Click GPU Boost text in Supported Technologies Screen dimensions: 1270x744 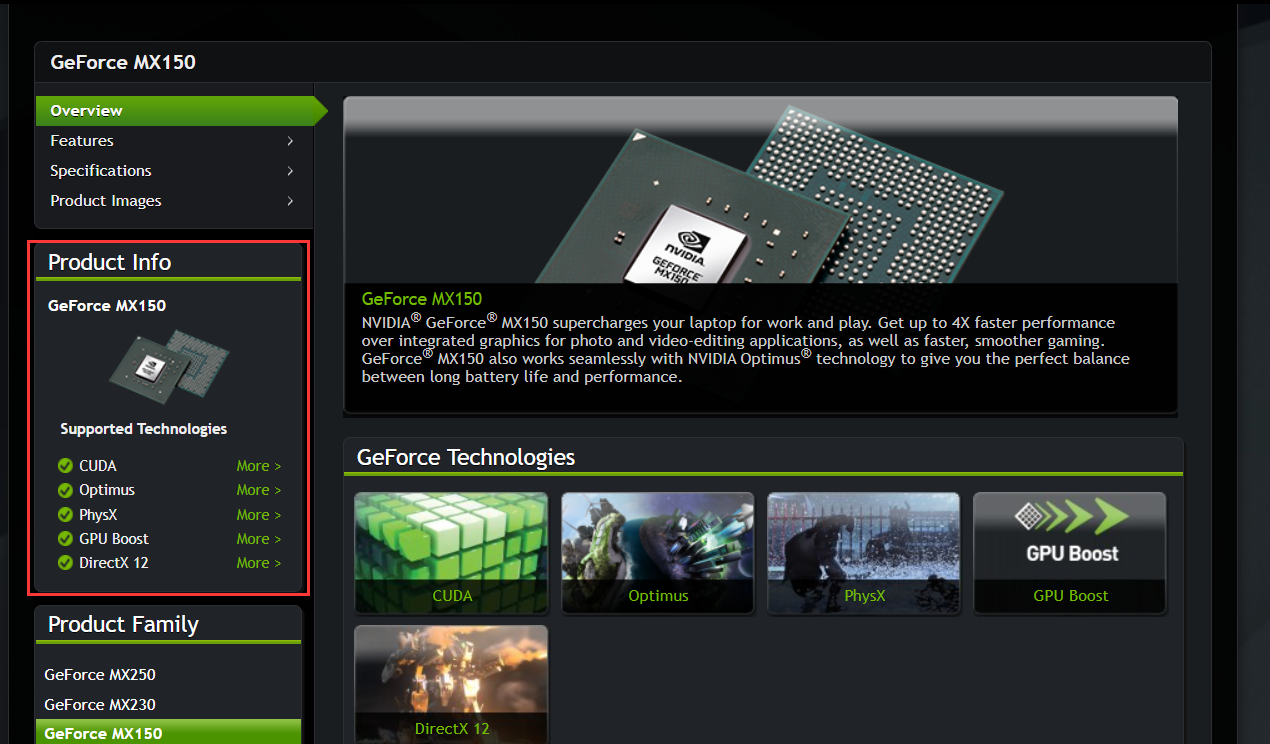pos(114,539)
